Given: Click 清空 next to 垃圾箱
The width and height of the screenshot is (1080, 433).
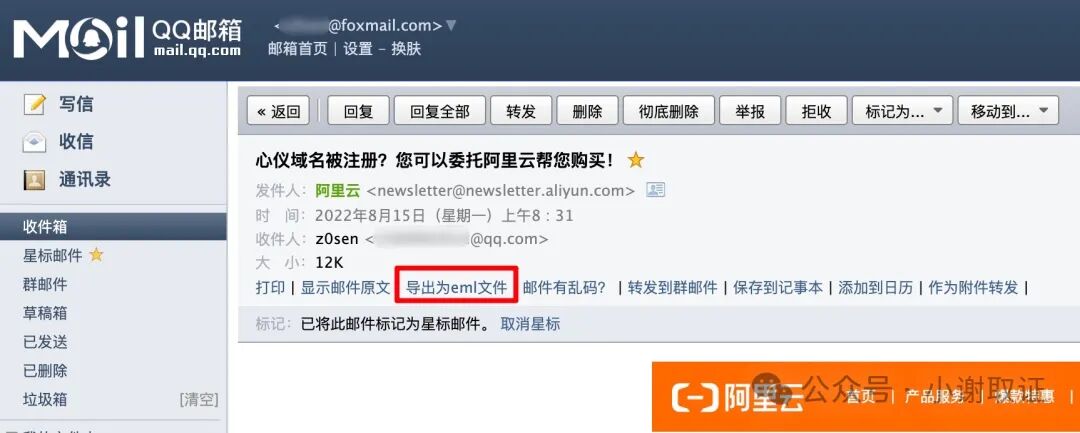Looking at the screenshot, I should coord(199,399).
